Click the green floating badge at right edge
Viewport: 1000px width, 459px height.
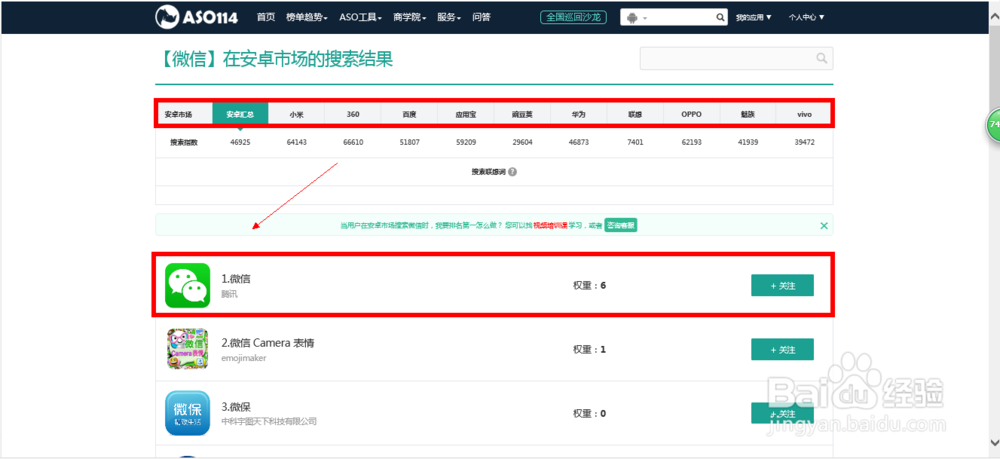tap(994, 125)
